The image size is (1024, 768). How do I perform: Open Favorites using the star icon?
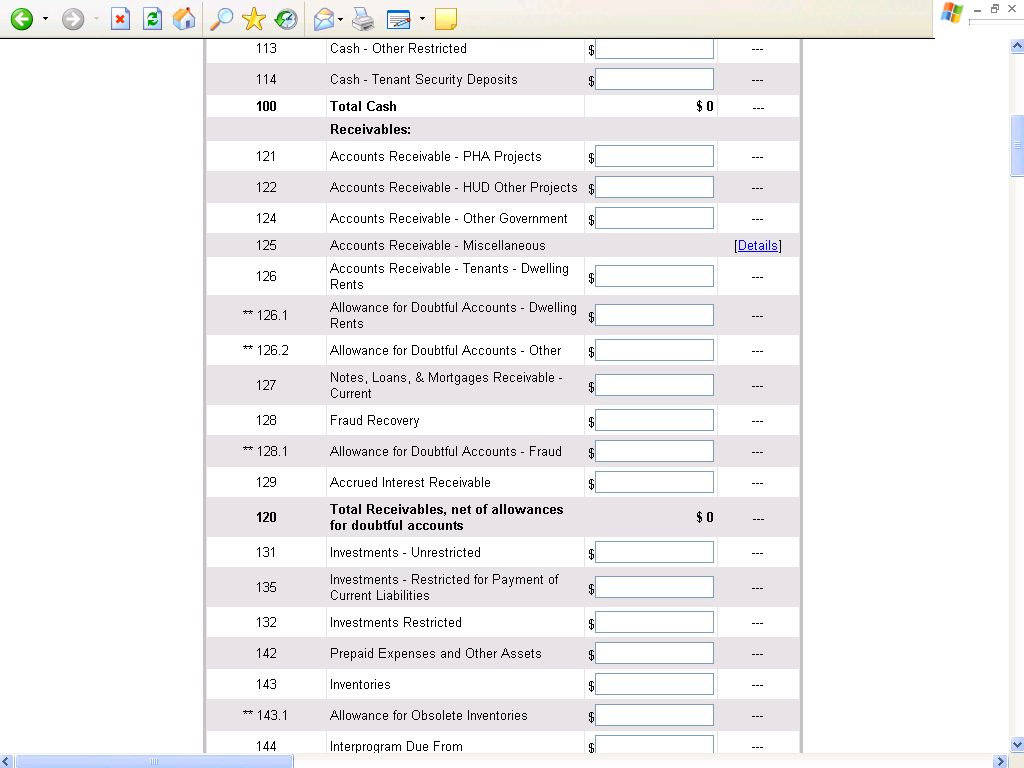pyautogui.click(x=254, y=19)
